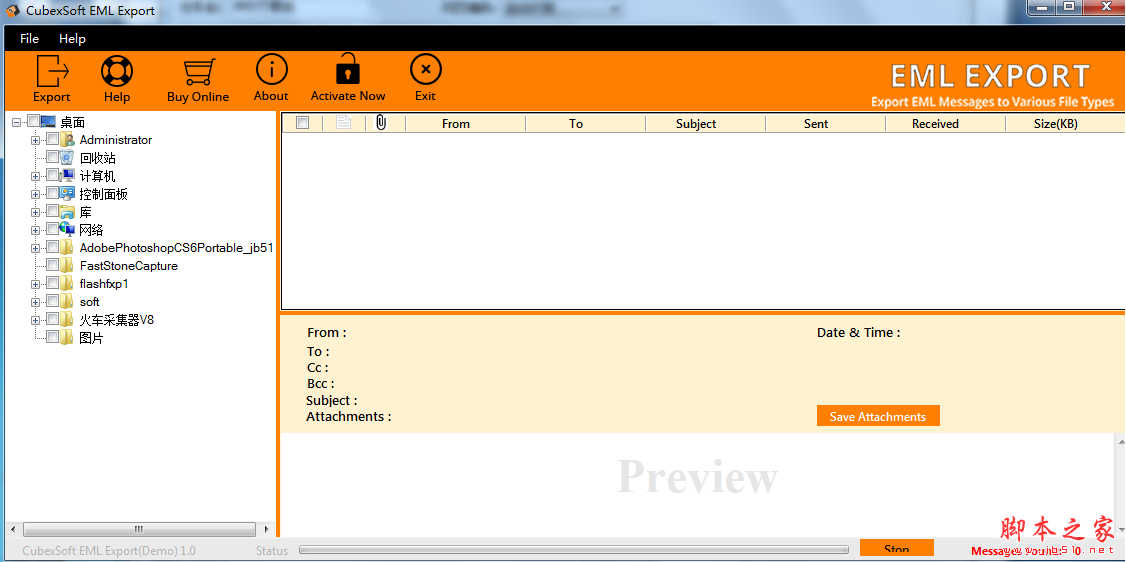Screen dimensions: 1126x562
Task: Check the 库 checkbox
Action: (x=52, y=211)
